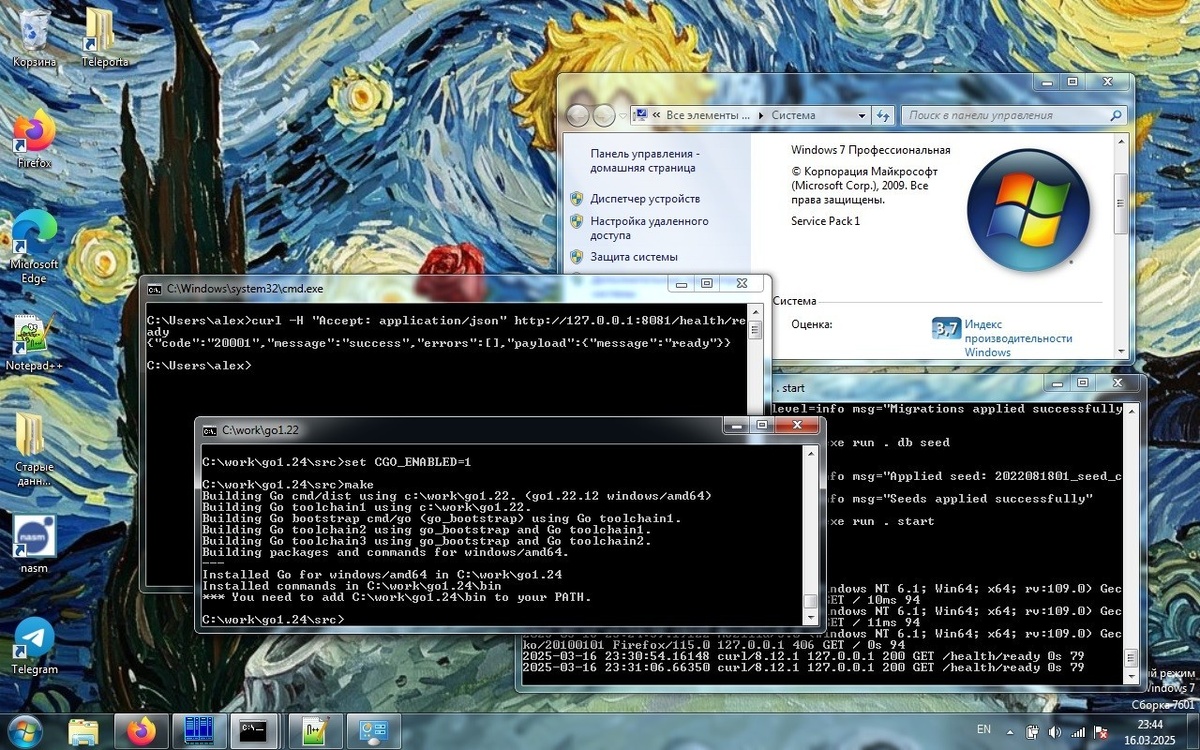Open the EN language indicator
1200x750 pixels.
[984, 729]
